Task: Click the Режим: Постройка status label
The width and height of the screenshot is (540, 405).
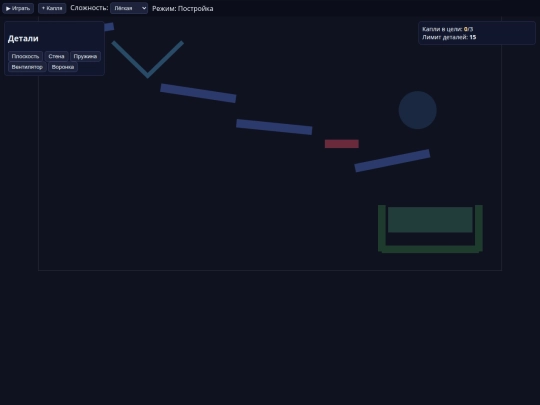Action: tap(183, 9)
